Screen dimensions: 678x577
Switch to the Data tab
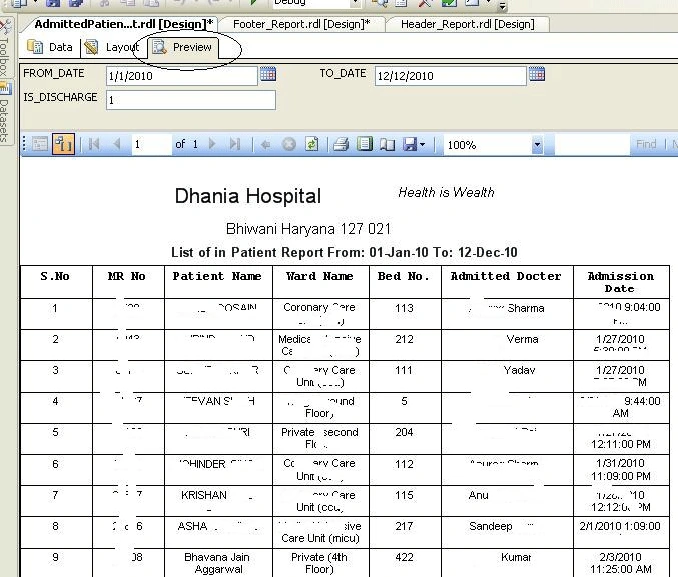click(50, 47)
